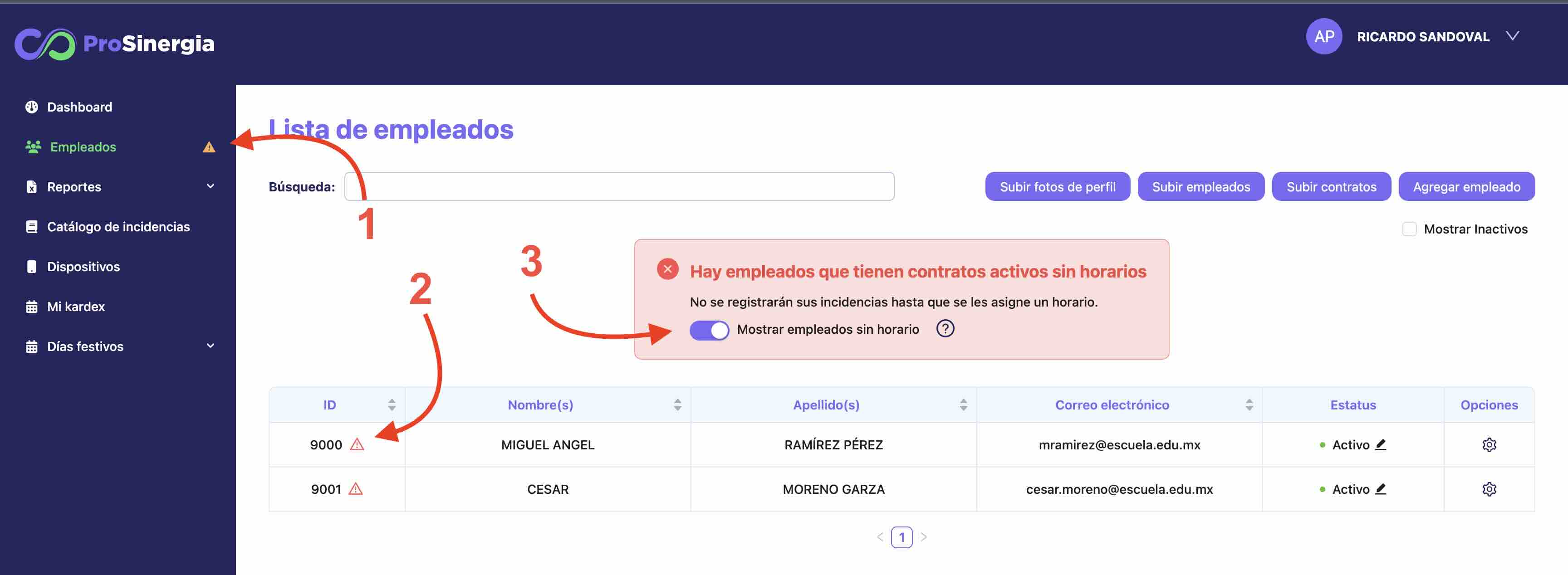
Task: Click the Reportes spreadsheet file icon
Action: 32,187
